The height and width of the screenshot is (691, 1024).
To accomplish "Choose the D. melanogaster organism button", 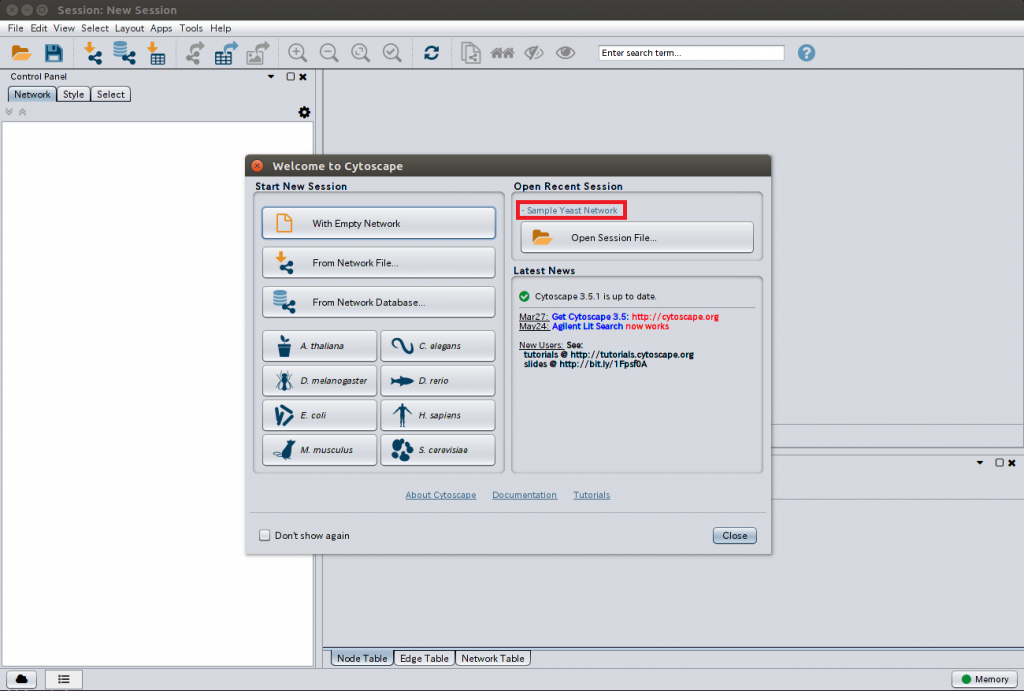I will tap(319, 380).
